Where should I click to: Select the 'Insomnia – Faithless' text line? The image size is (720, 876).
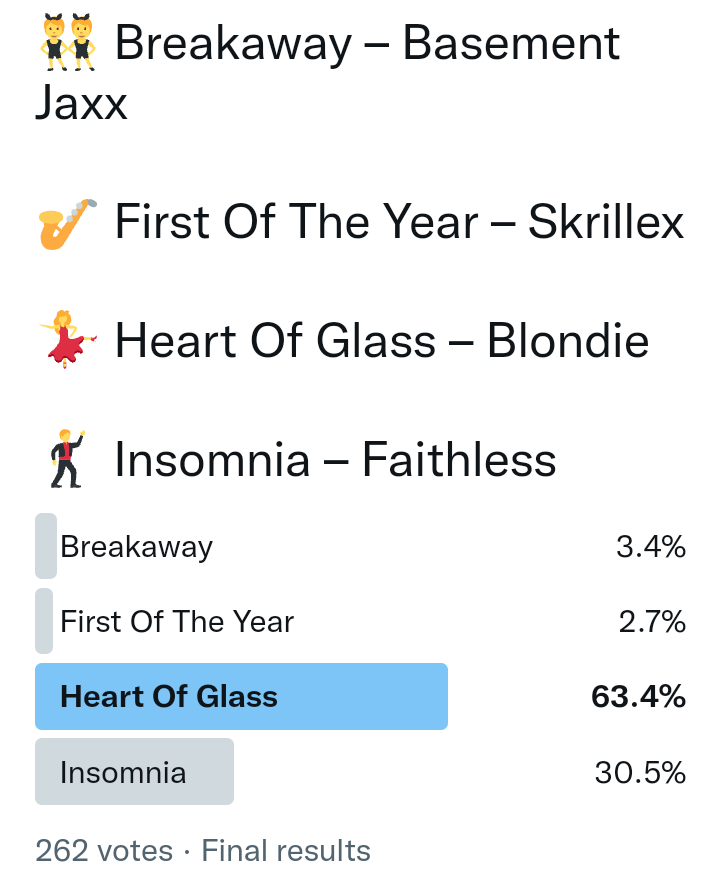335,459
